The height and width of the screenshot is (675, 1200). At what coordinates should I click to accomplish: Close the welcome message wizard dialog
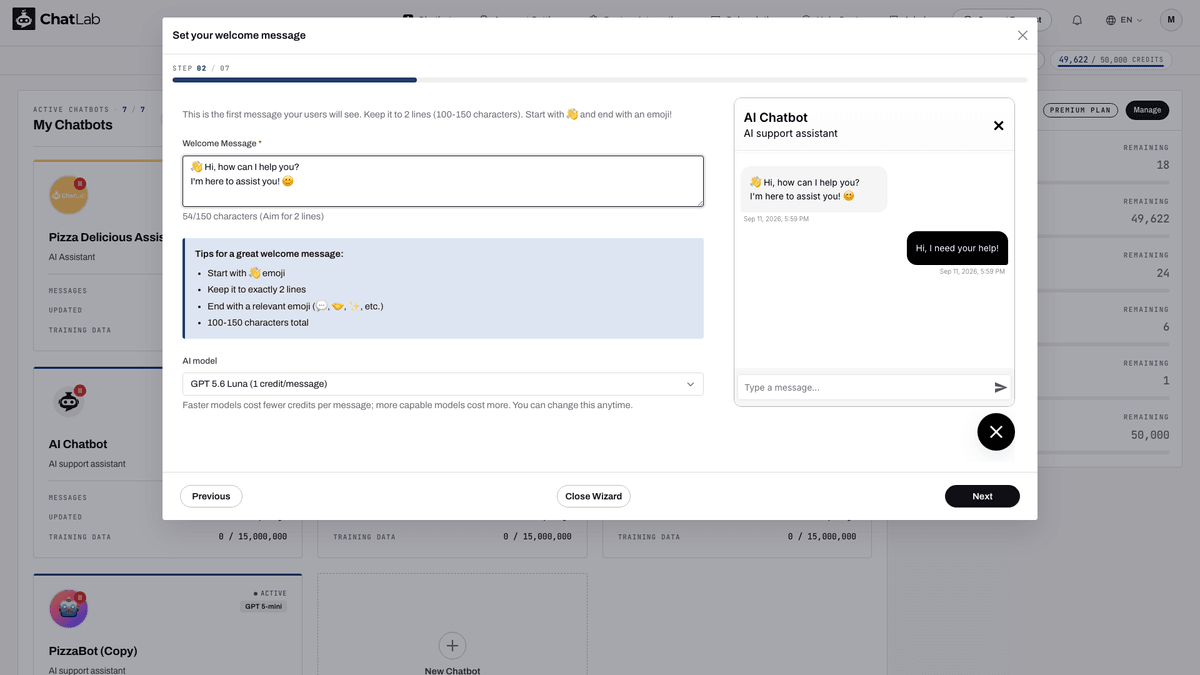tap(1022, 35)
